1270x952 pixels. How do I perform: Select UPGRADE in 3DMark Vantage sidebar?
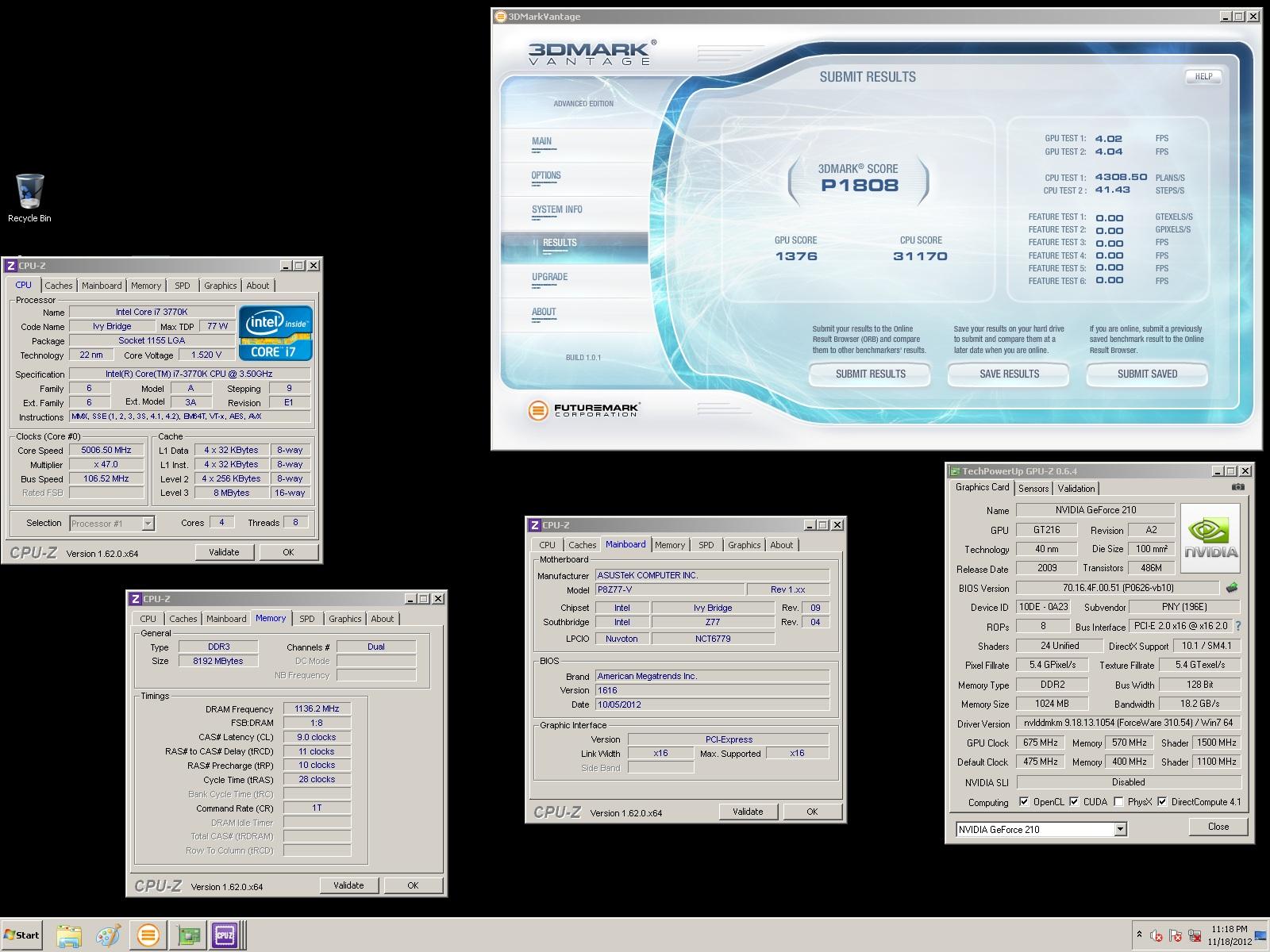coord(549,278)
